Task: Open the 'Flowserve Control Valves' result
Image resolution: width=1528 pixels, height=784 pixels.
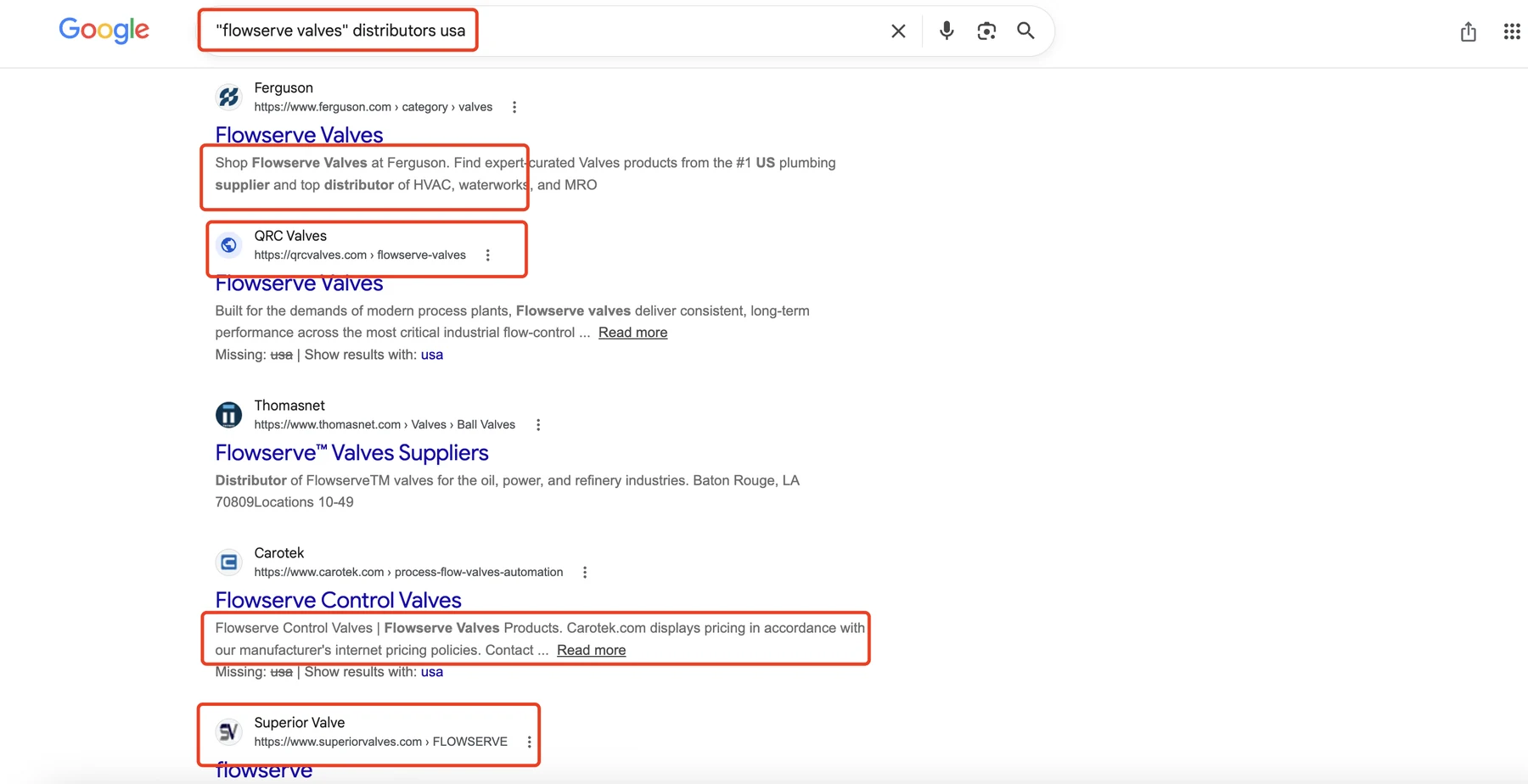Action: 338,600
